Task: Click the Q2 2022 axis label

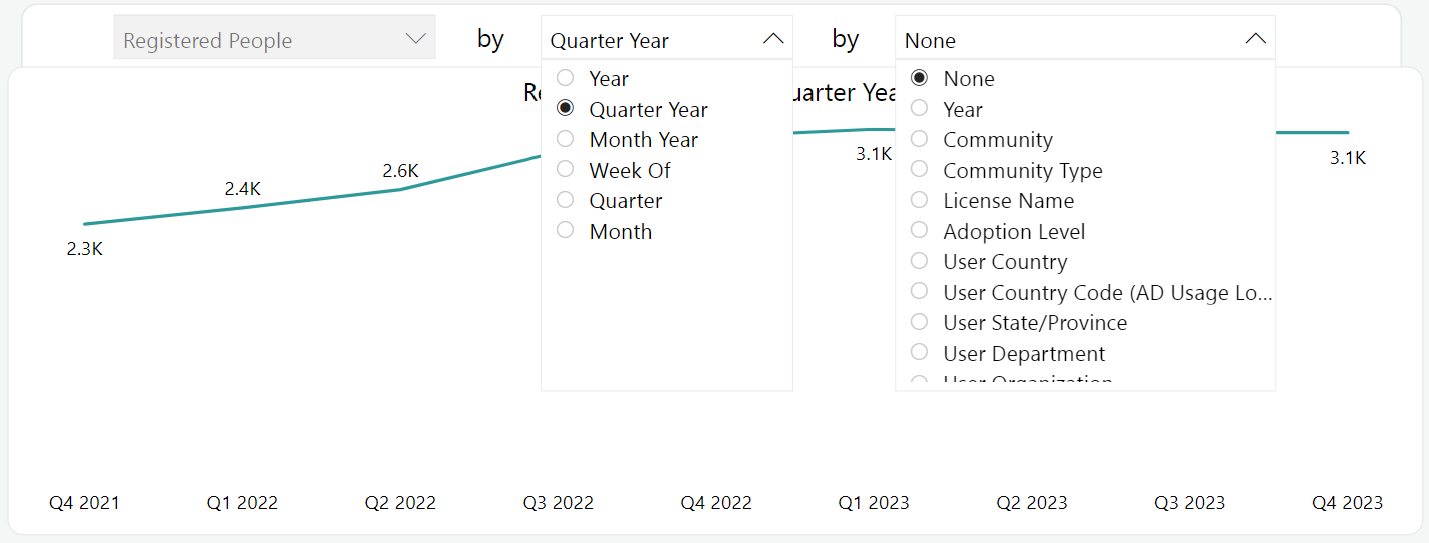Action: pyautogui.click(x=400, y=503)
